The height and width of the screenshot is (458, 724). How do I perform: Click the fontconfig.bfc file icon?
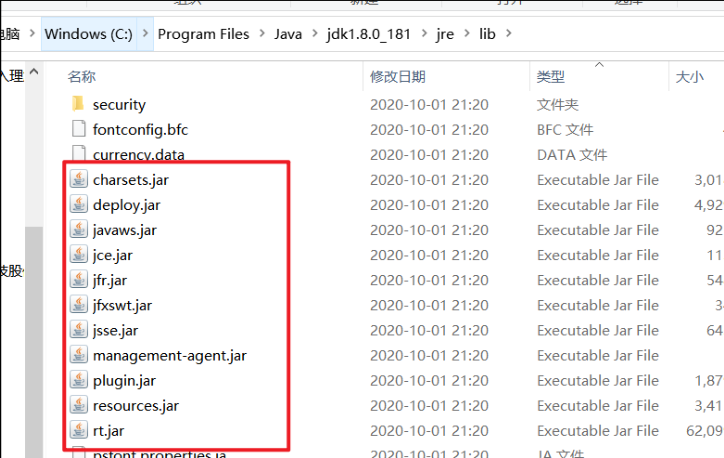coord(79,129)
